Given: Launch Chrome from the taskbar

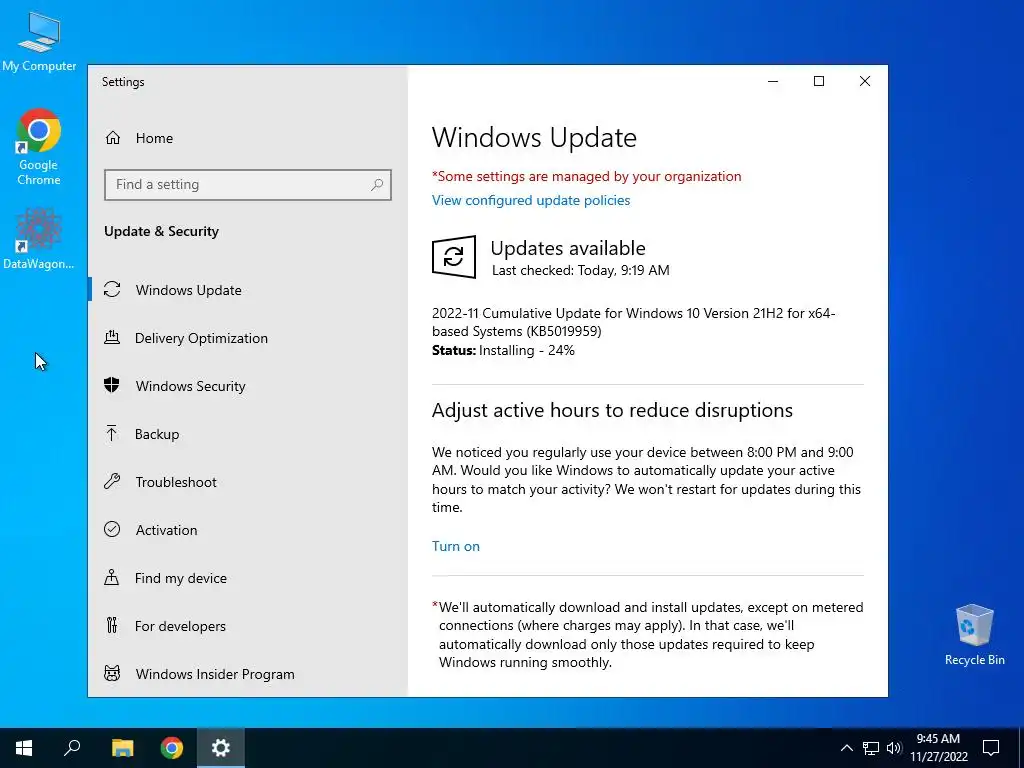Looking at the screenshot, I should [172, 748].
